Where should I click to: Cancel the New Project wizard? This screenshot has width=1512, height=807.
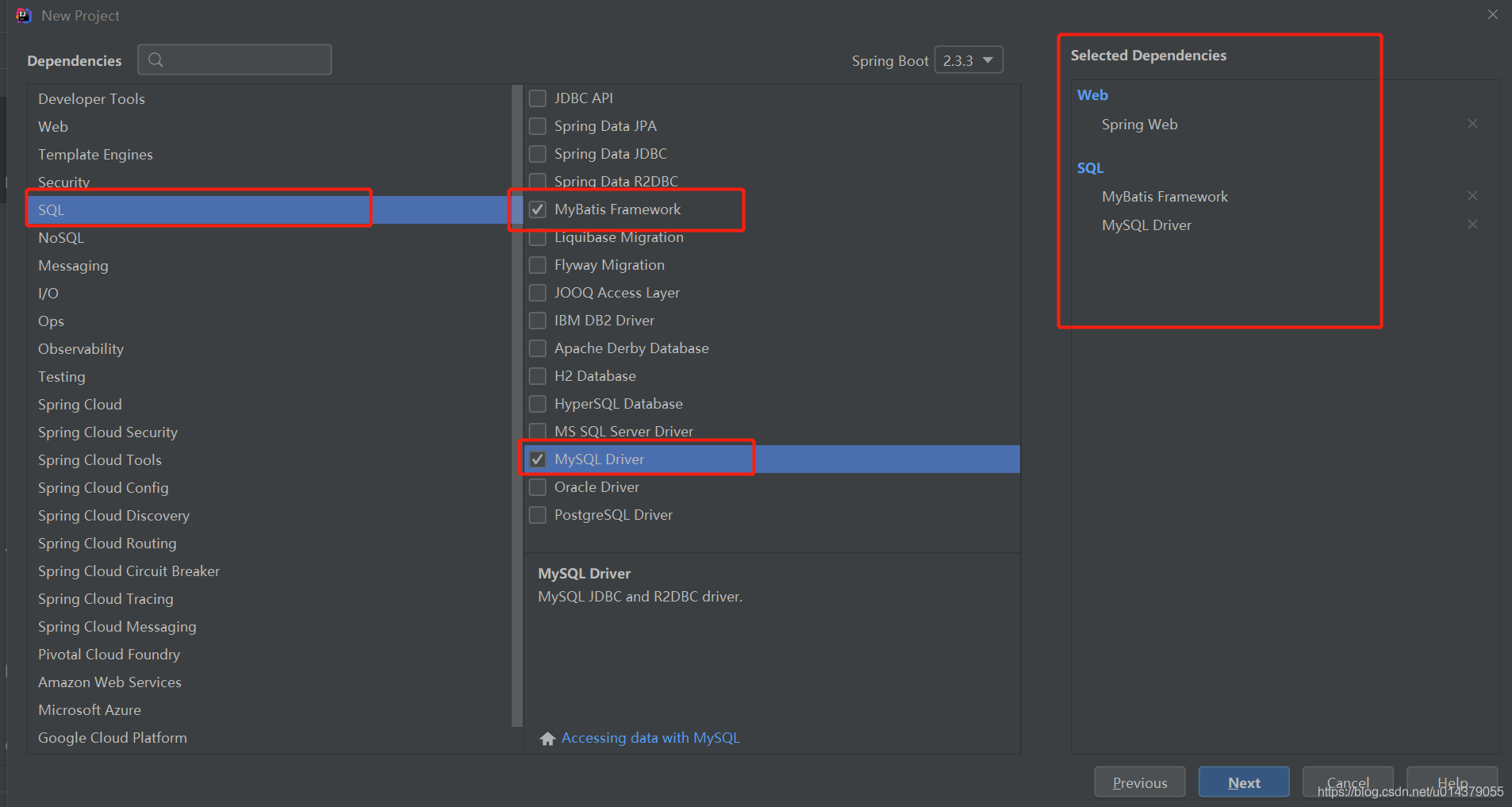tap(1348, 782)
